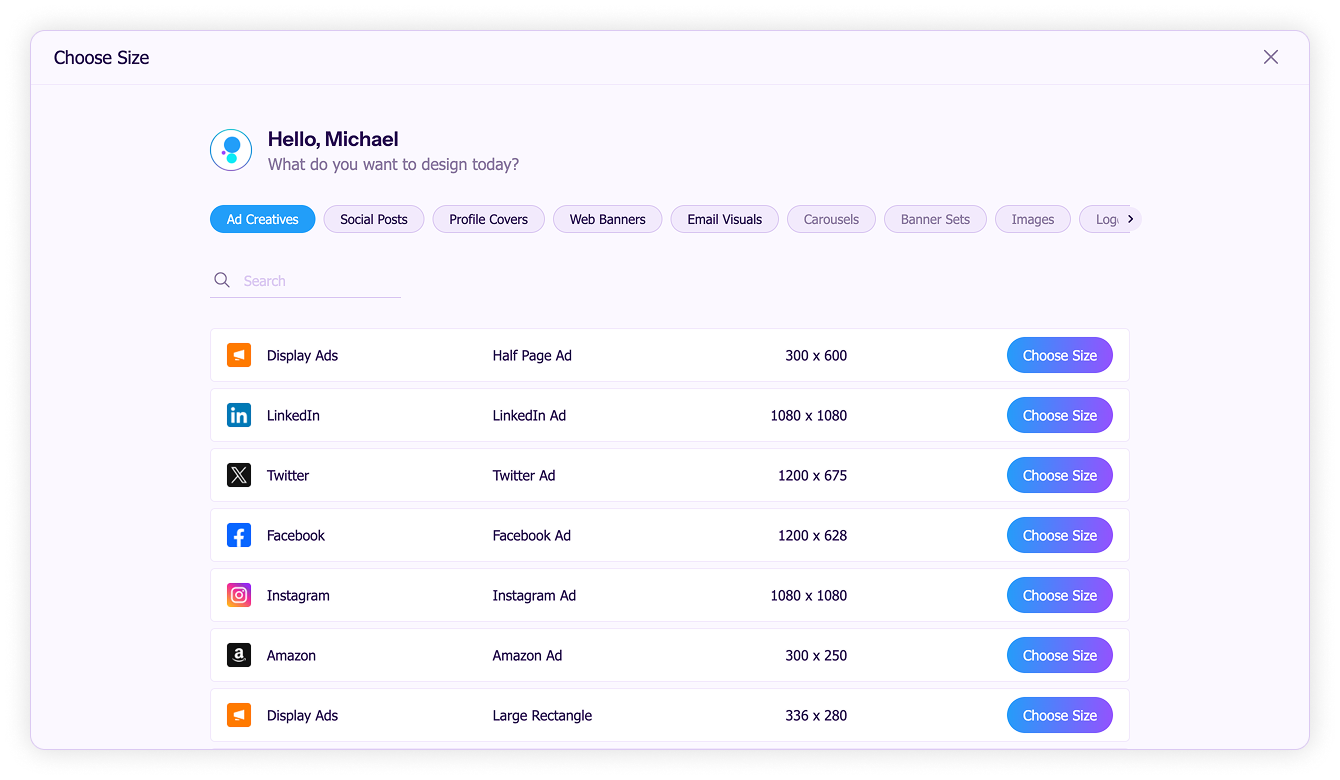The width and height of the screenshot is (1340, 780).
Task: Show more categories with the right chevron
Action: click(1130, 219)
